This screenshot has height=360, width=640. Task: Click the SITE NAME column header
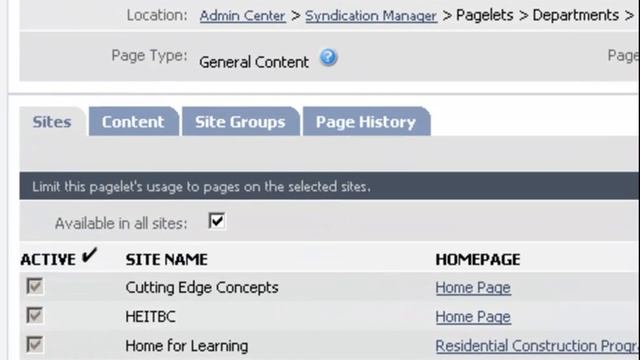(x=167, y=260)
